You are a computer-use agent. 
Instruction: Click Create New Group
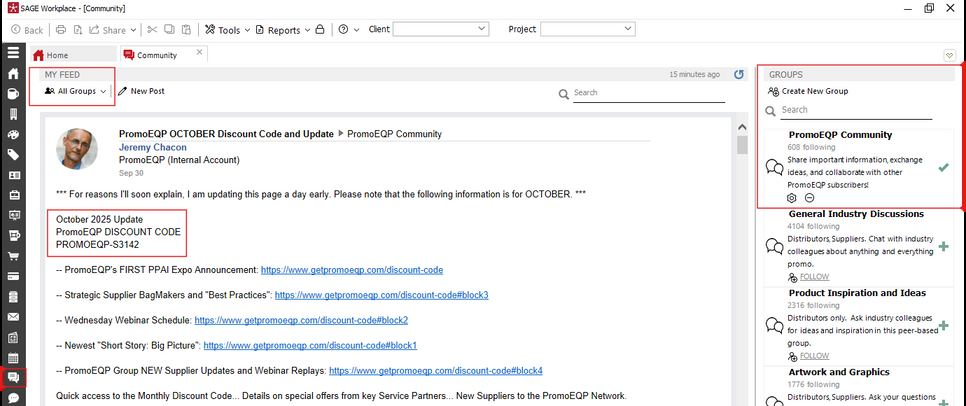point(808,91)
